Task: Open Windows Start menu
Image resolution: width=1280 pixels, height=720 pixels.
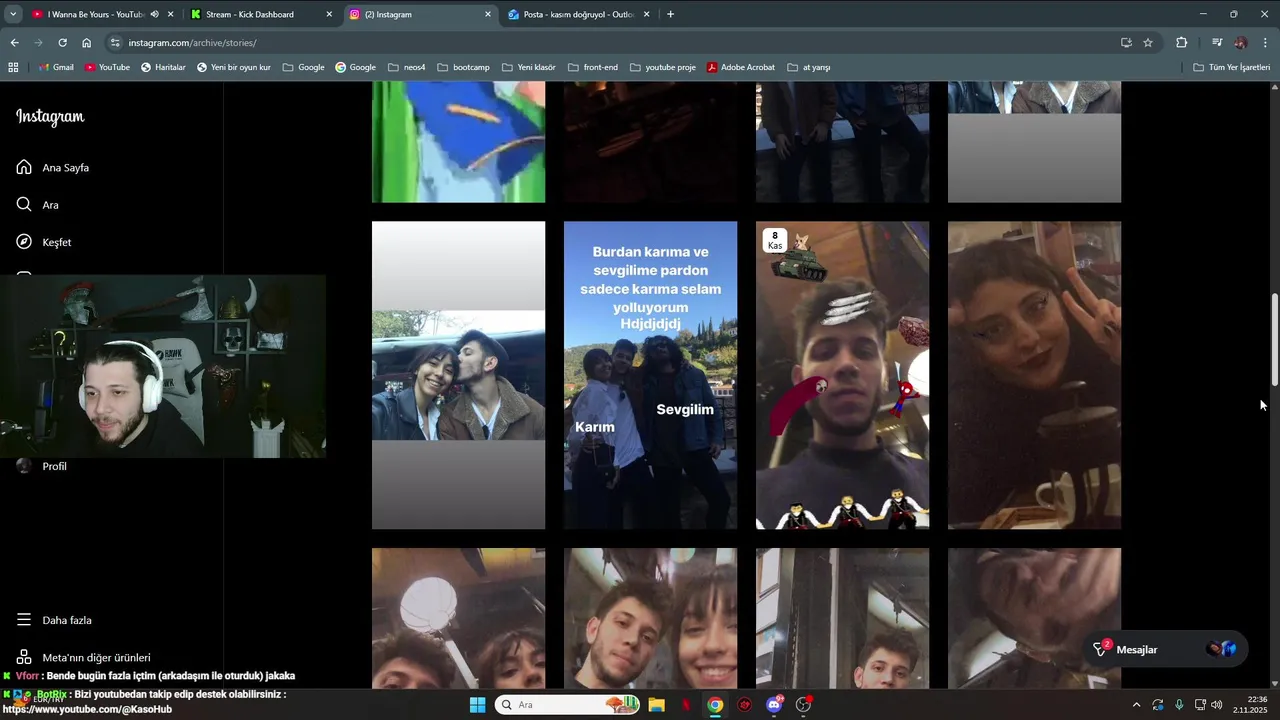Action: [x=477, y=705]
